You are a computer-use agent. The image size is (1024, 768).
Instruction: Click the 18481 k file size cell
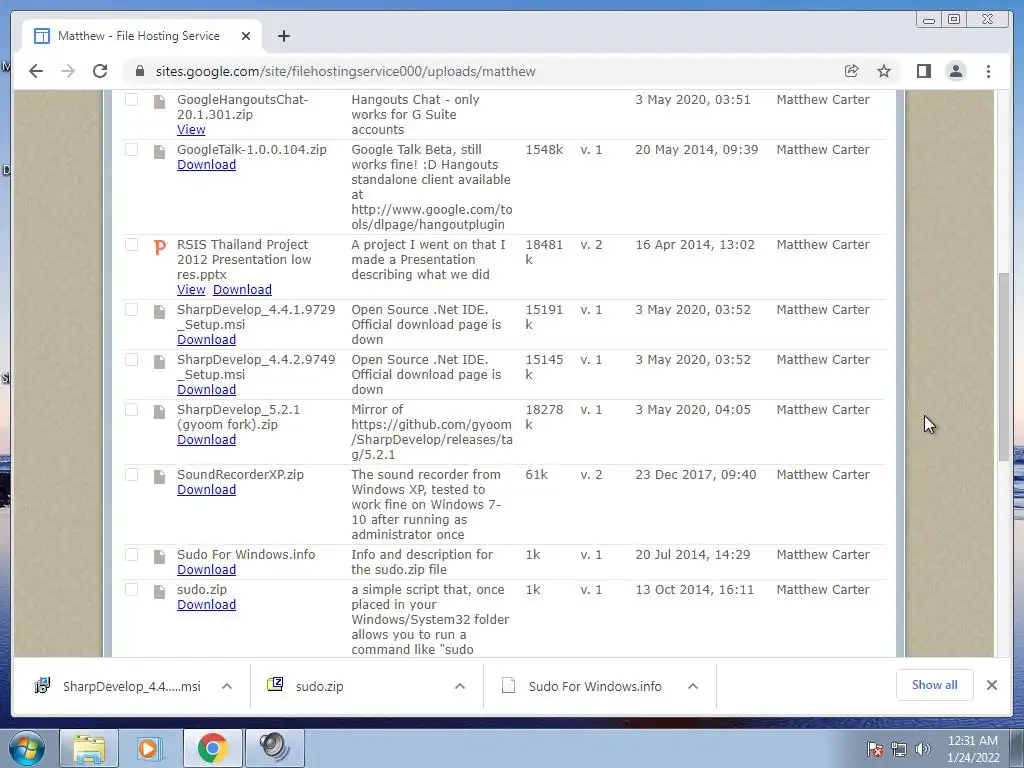[x=544, y=251]
